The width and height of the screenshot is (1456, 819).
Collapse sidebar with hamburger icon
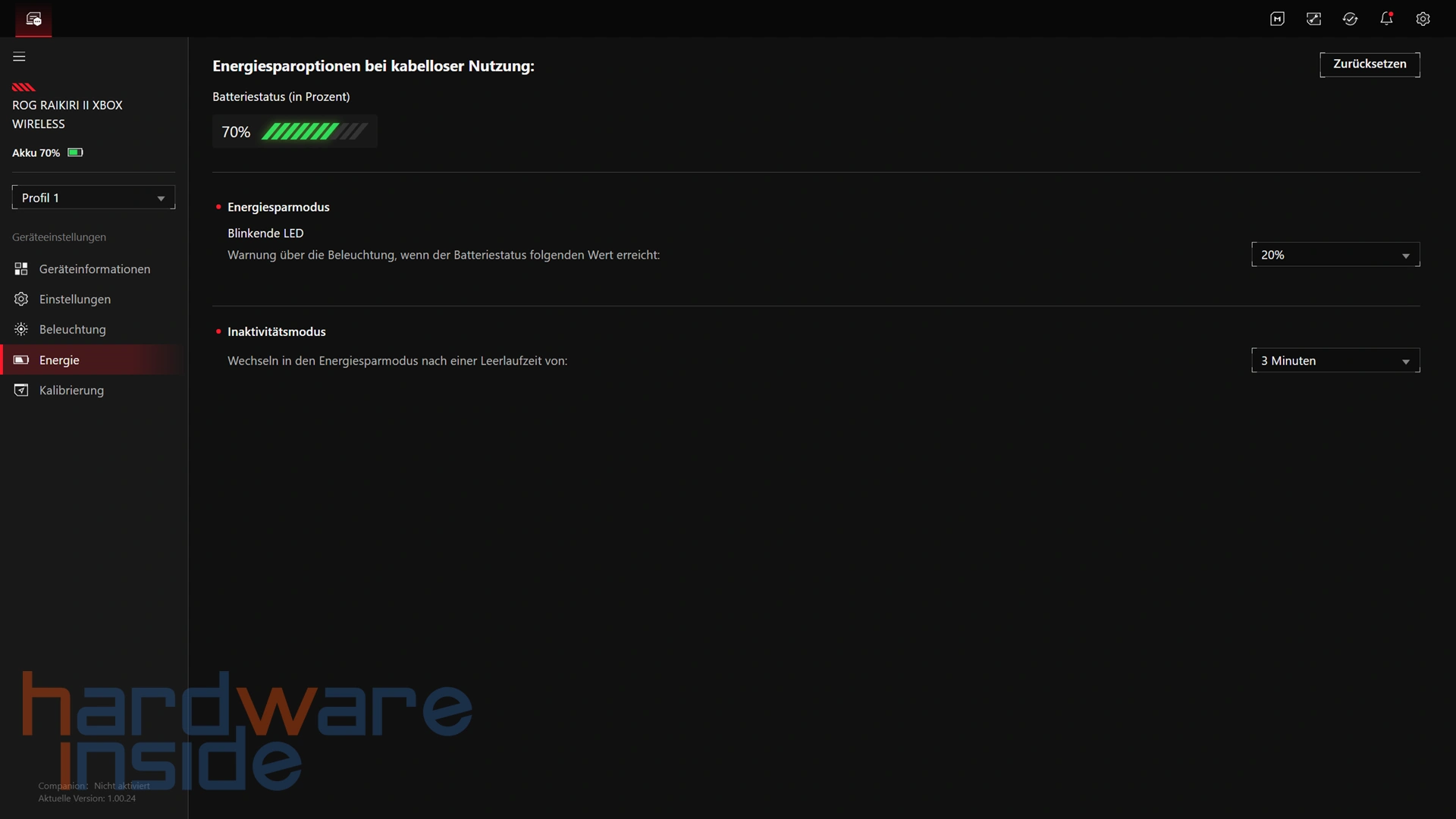[x=19, y=57]
